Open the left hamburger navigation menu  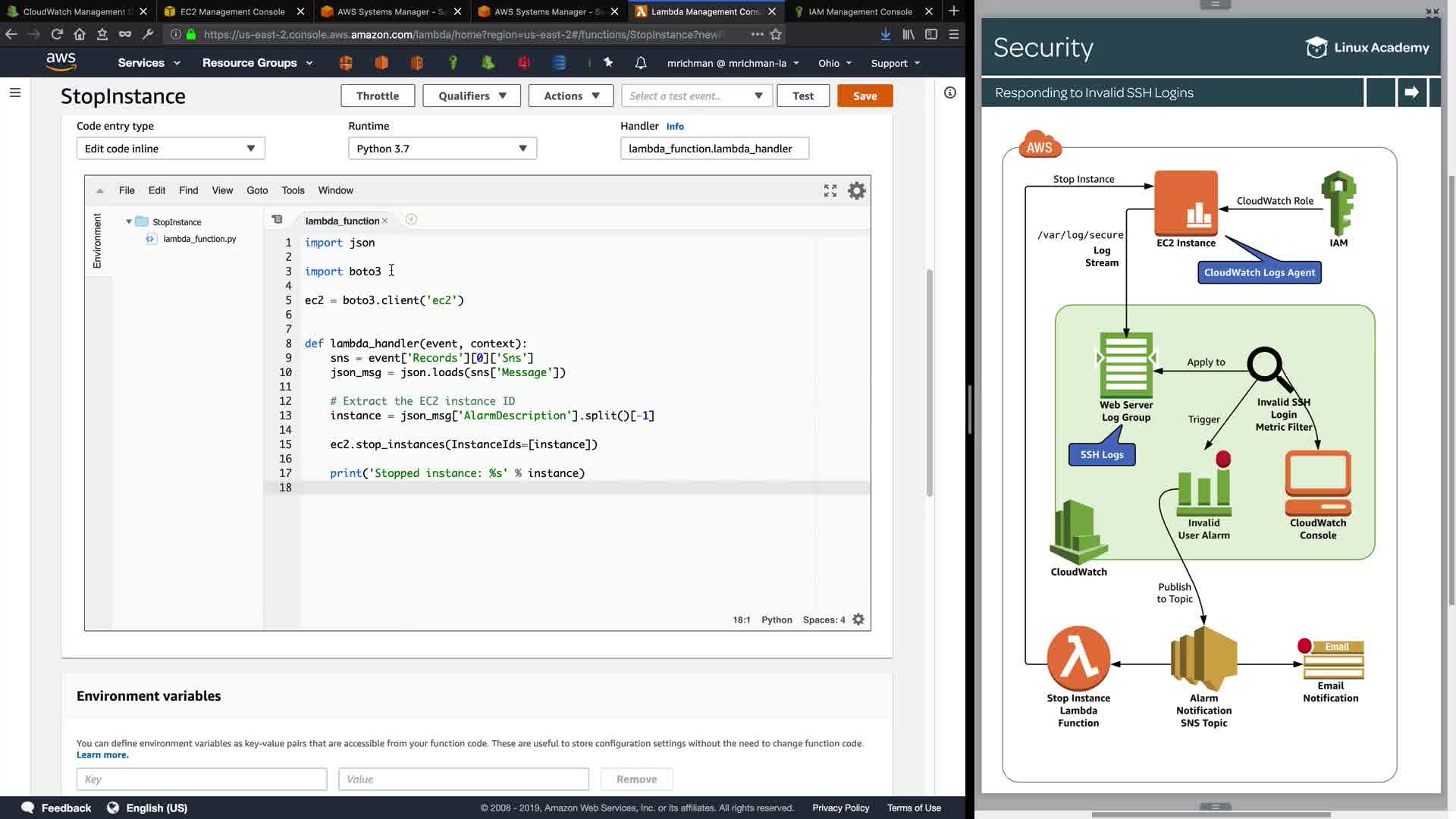[x=15, y=93]
